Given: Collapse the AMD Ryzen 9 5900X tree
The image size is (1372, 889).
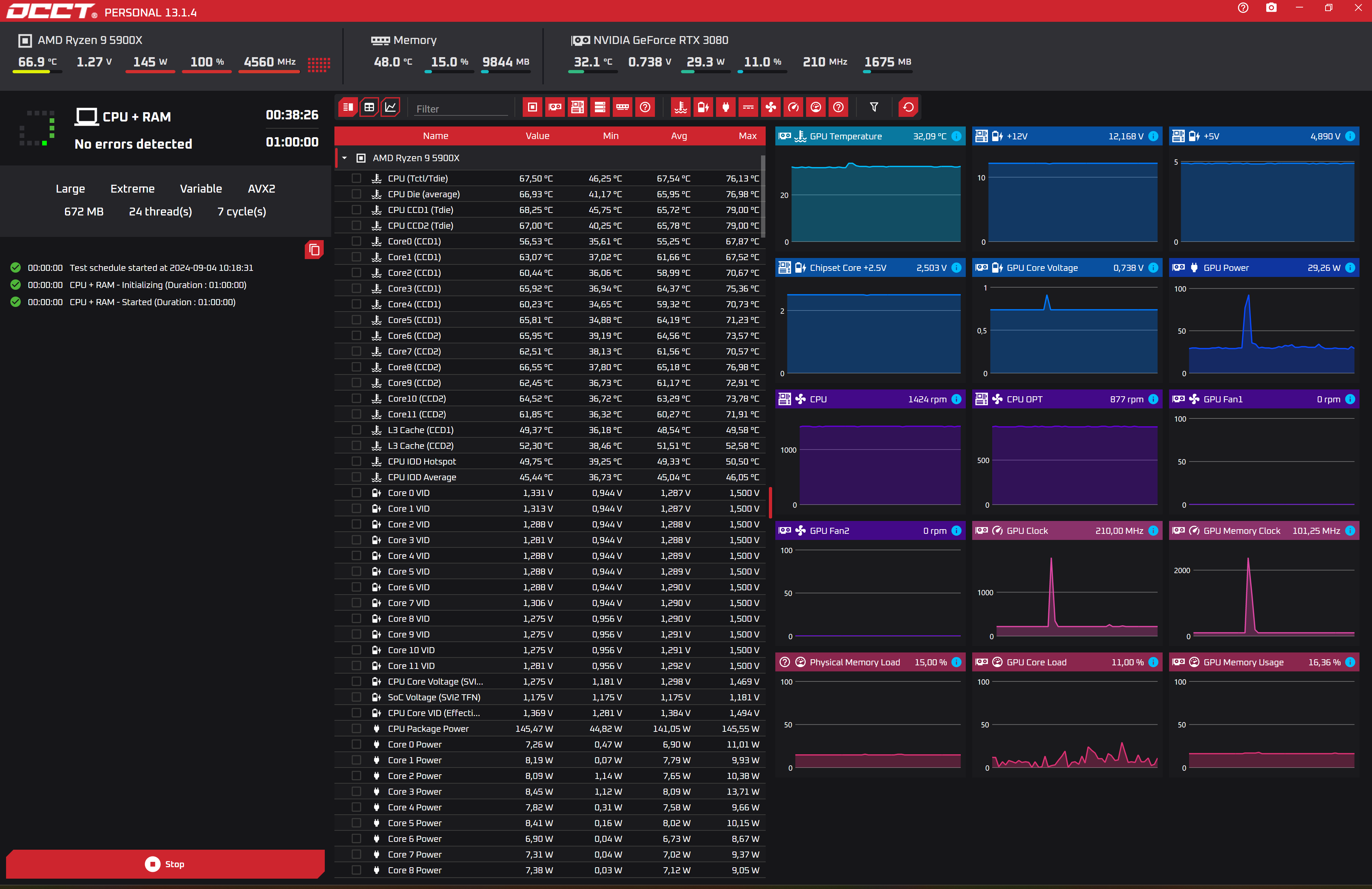Looking at the screenshot, I should click(x=344, y=158).
